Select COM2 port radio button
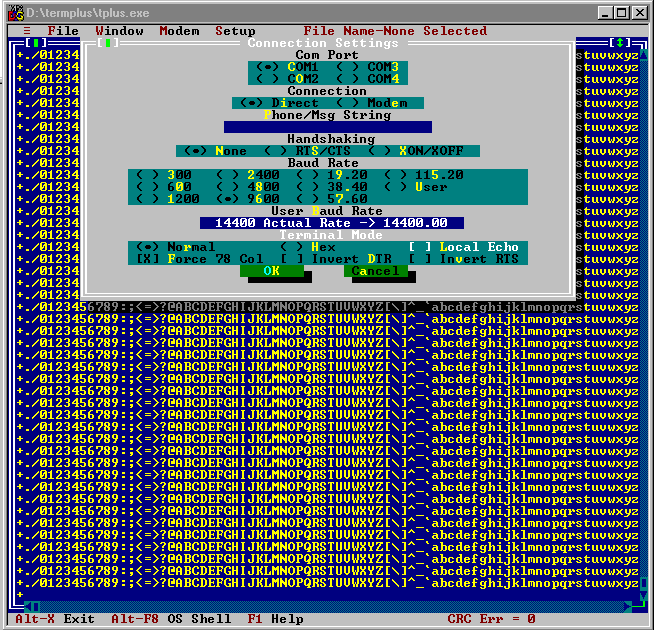The width and height of the screenshot is (654, 630). (x=288, y=79)
